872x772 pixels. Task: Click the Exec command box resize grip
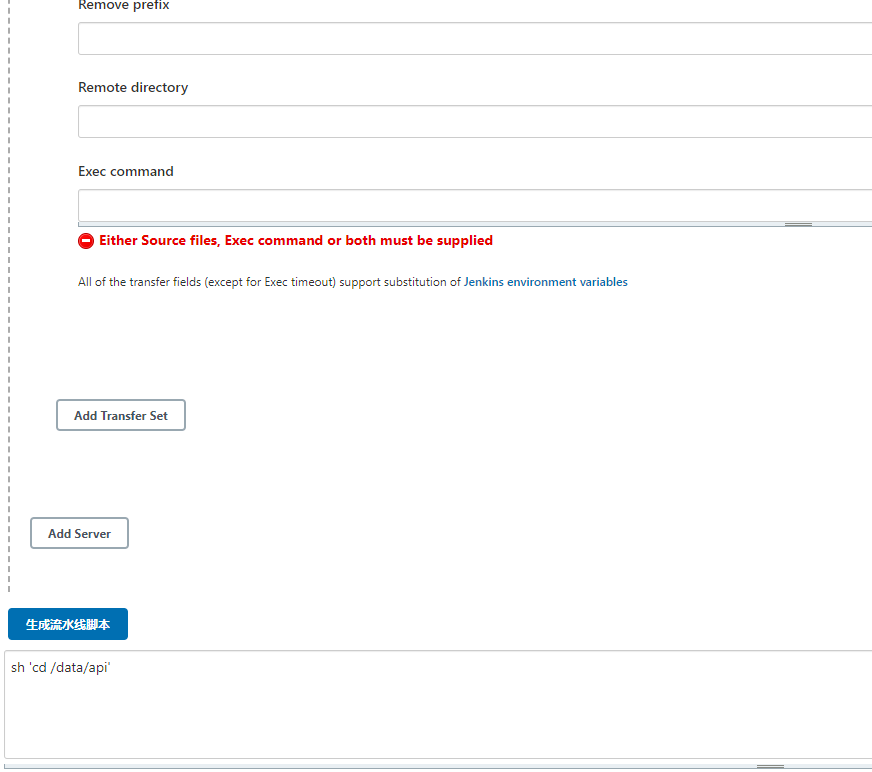point(798,224)
